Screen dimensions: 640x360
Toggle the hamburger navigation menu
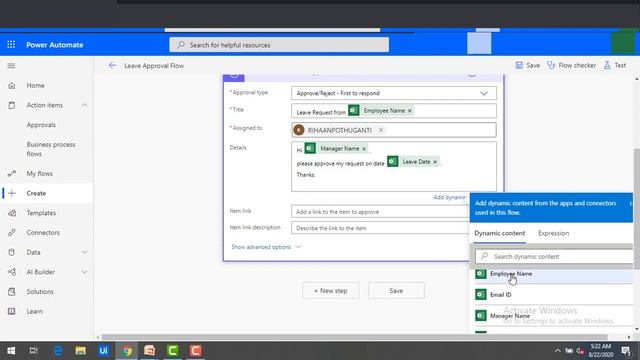click(11, 66)
